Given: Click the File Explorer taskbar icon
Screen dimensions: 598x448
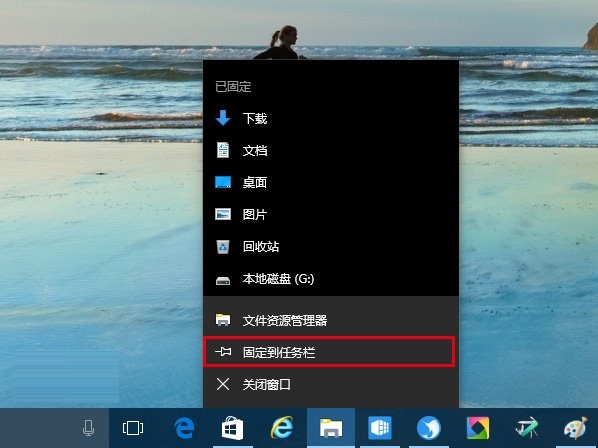Looking at the screenshot, I should (x=331, y=427).
